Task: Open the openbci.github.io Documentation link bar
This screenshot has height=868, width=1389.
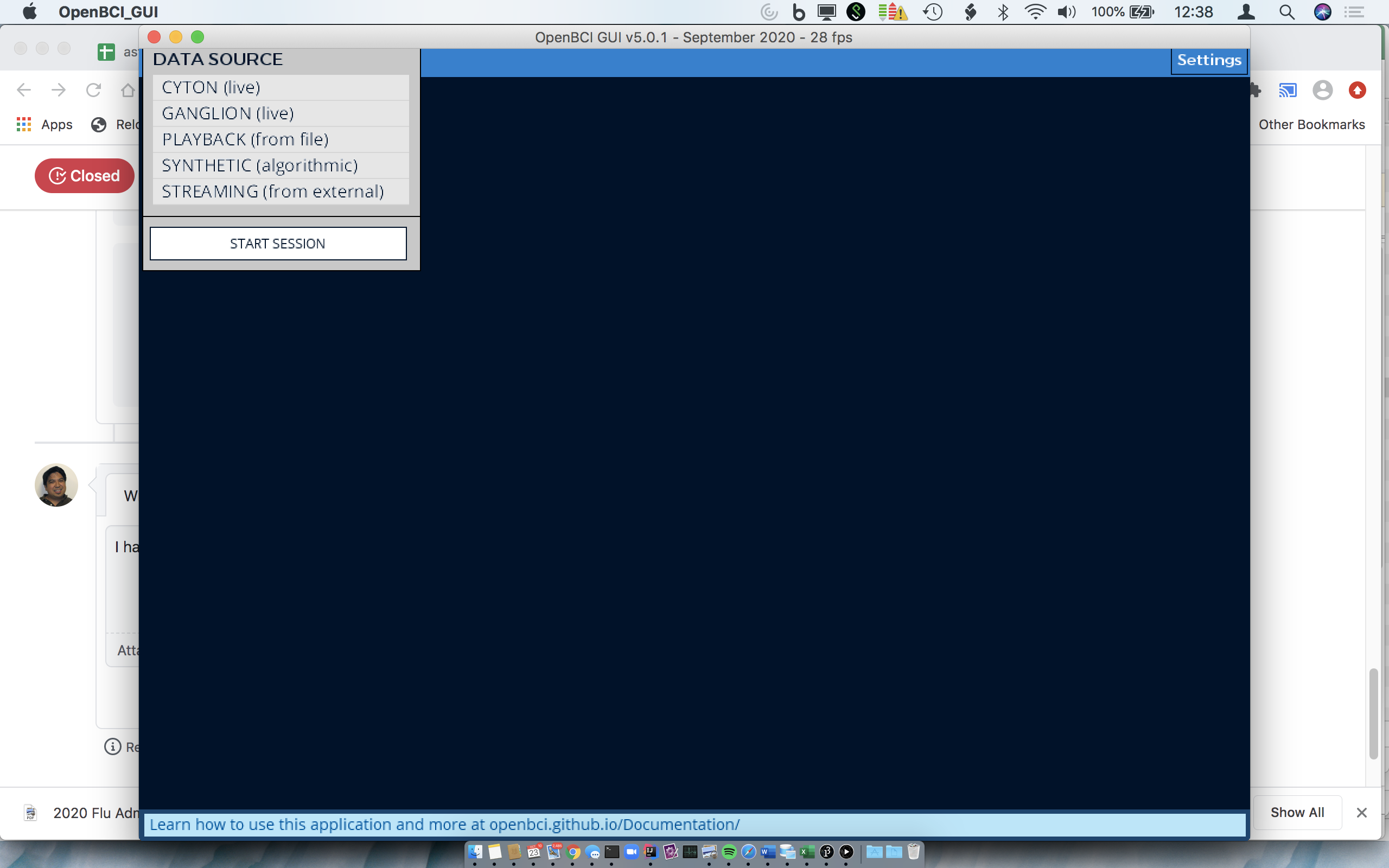Action: point(694,825)
